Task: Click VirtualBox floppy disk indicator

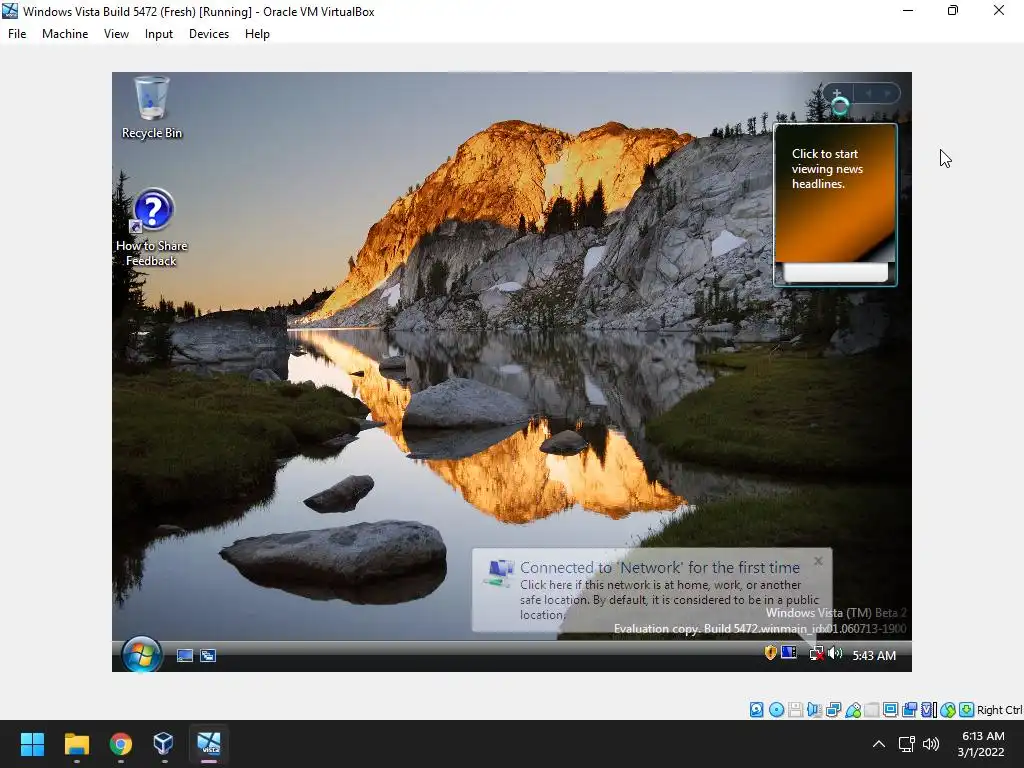Action: (795, 710)
